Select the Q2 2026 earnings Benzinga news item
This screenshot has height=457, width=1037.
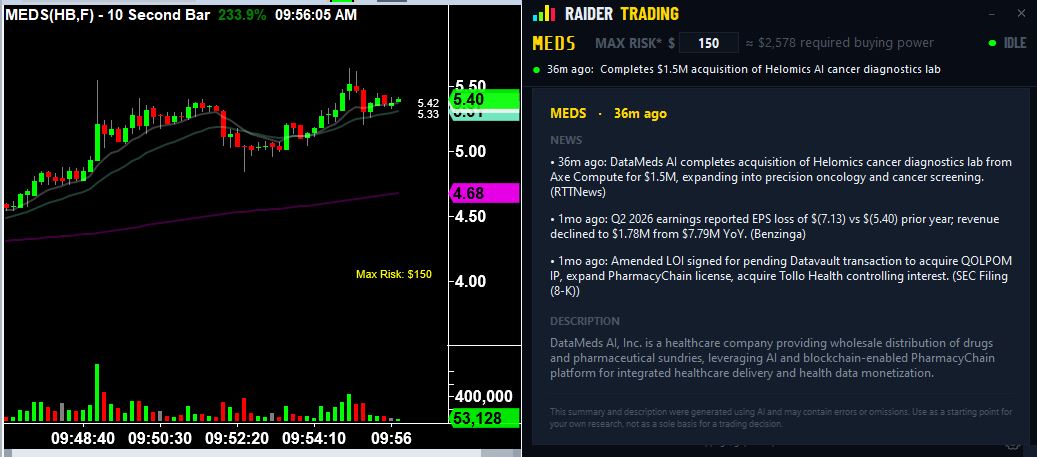pyautogui.click(x=774, y=226)
